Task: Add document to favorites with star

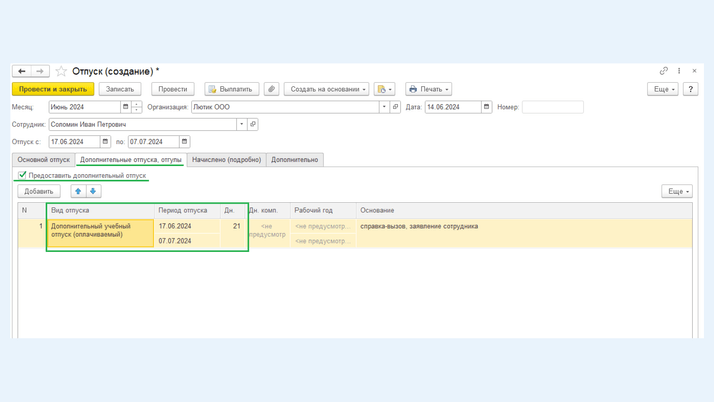Action: tap(61, 71)
